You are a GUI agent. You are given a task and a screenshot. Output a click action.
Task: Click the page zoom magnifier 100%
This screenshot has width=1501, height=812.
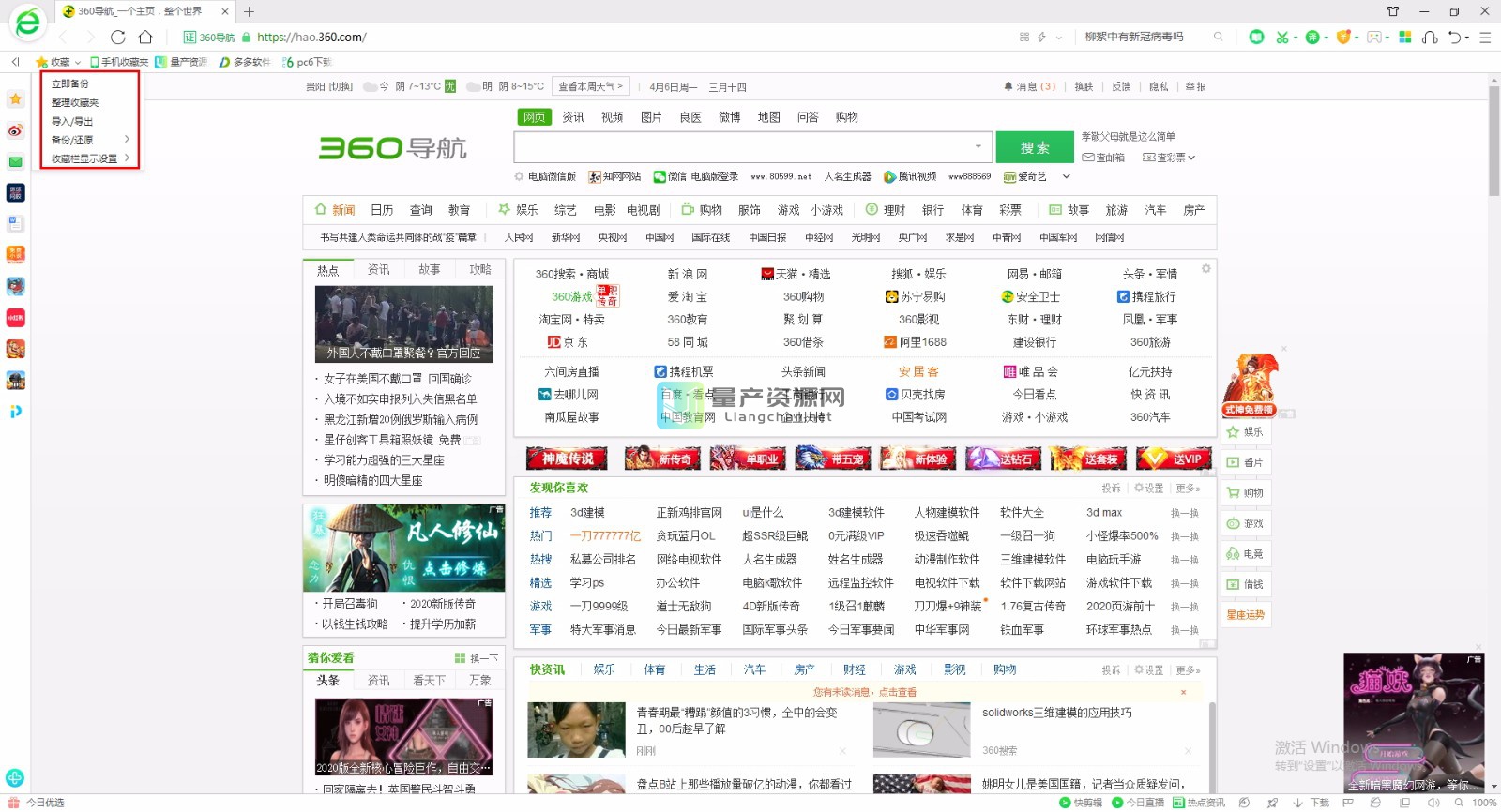point(1476,803)
